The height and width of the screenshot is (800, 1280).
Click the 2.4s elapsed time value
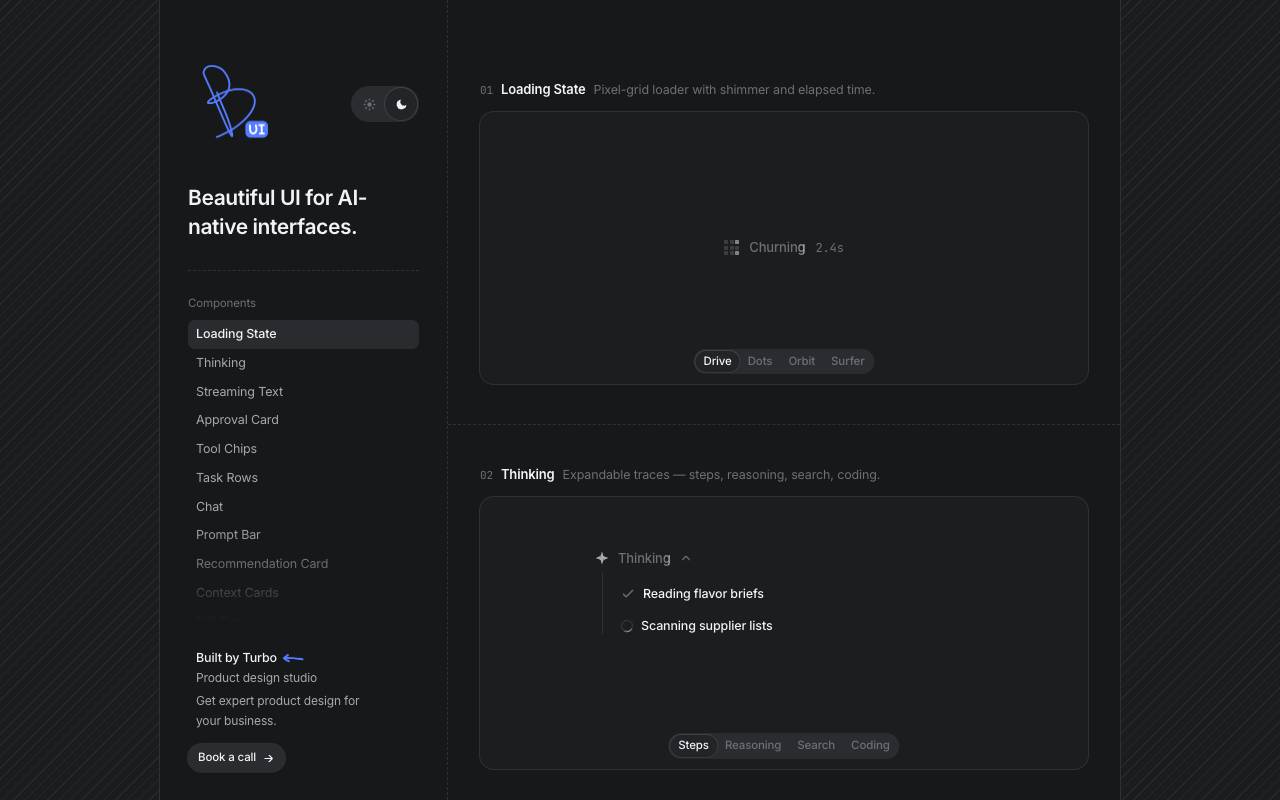click(x=830, y=248)
